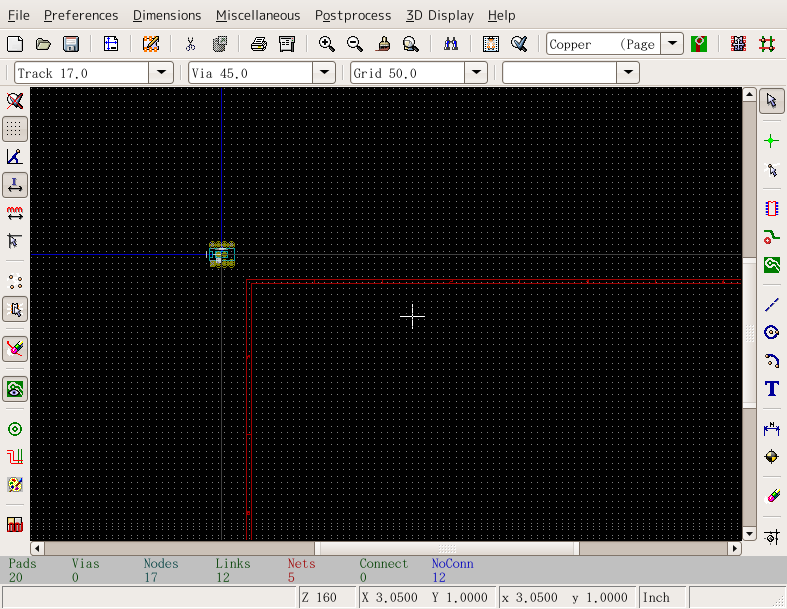Expand the Via 45.0 size dropdown
The height and width of the screenshot is (609, 787).
click(323, 73)
